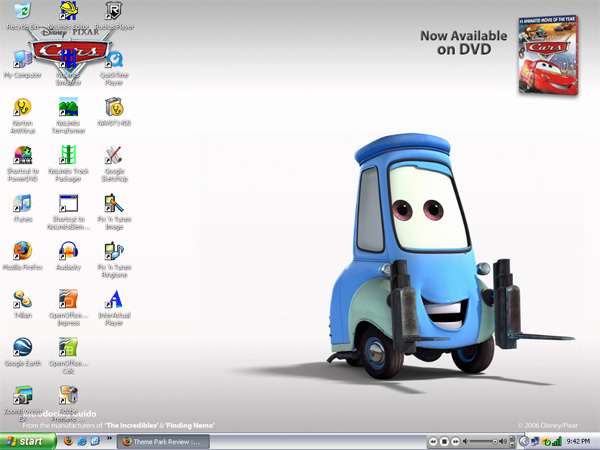Screen dimensions: 600x450
Task: Open the signal strength bars tray icon
Action: click(557, 442)
